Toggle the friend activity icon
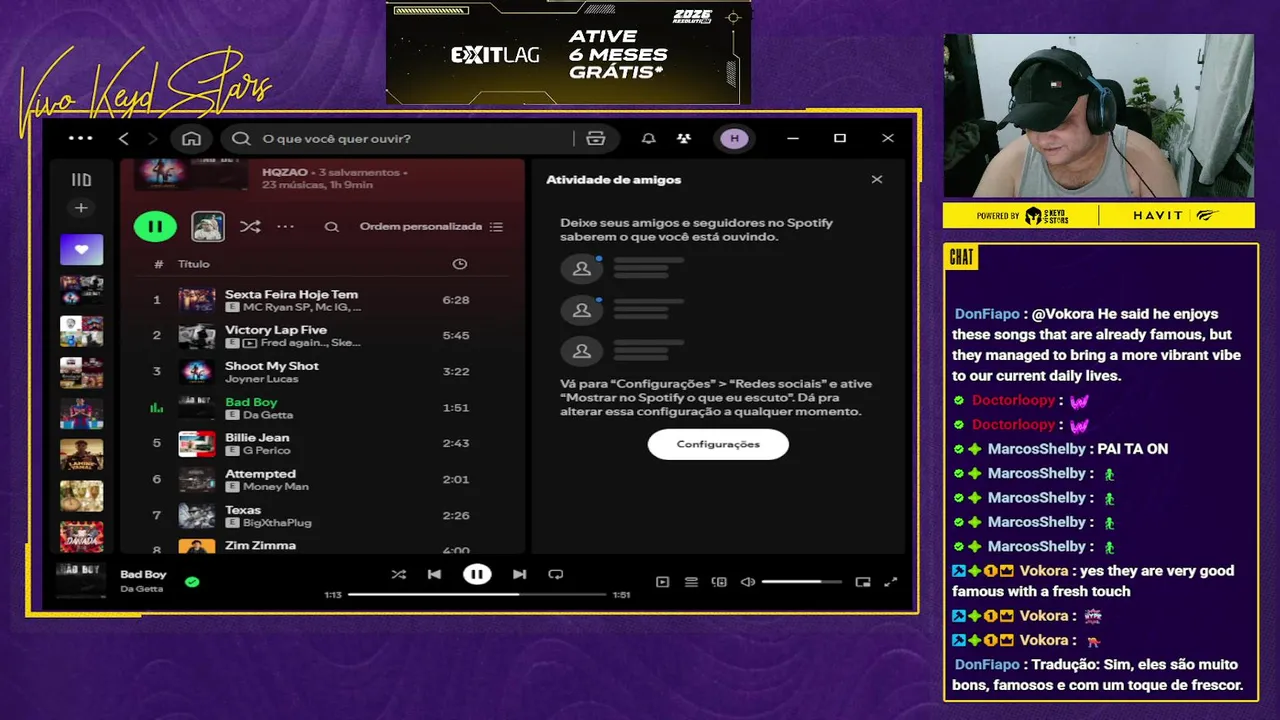This screenshot has width=1280, height=720. (x=683, y=138)
